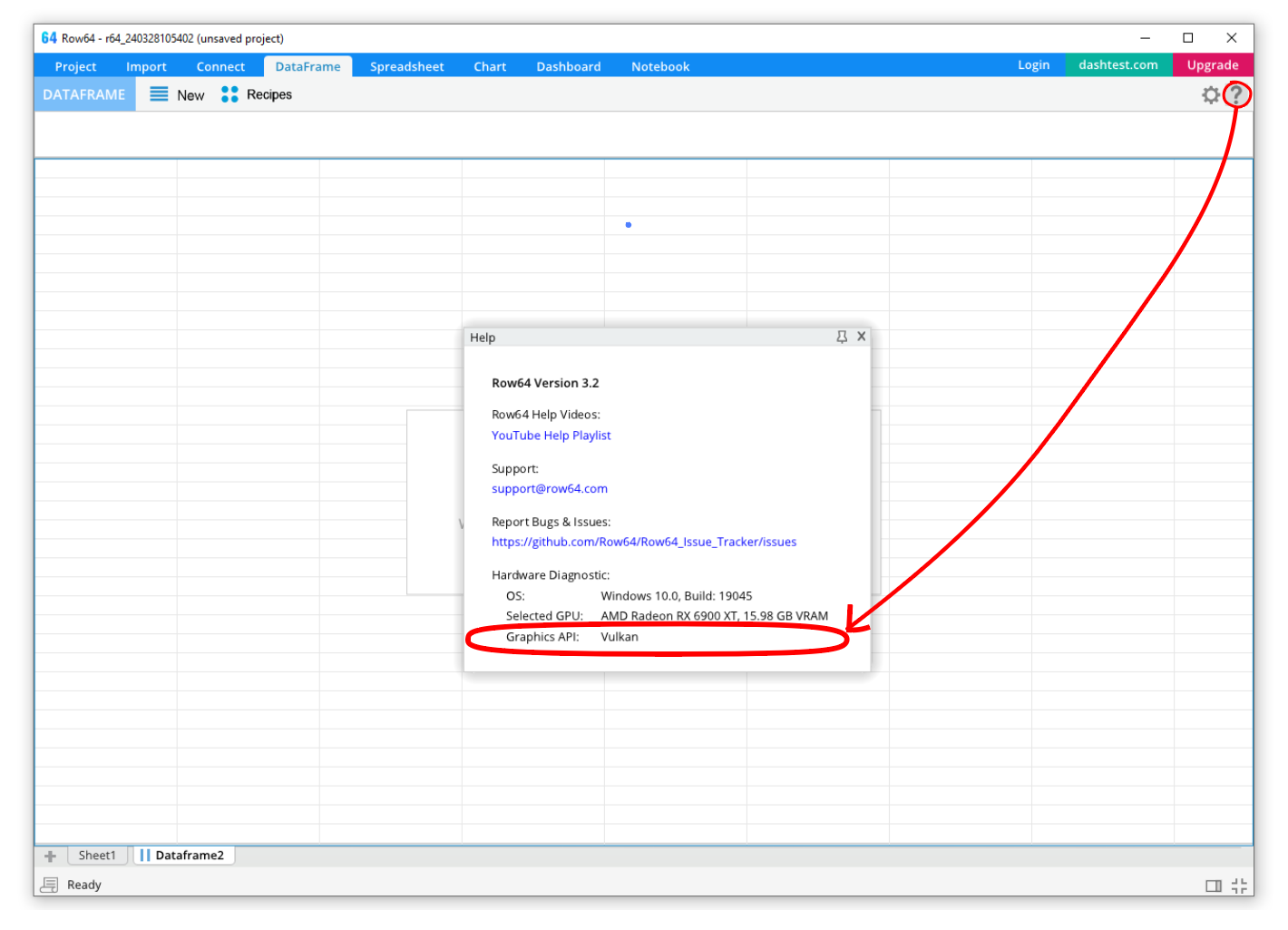Open the Notebook tab
Viewport: 1288px width, 930px height.
point(660,66)
